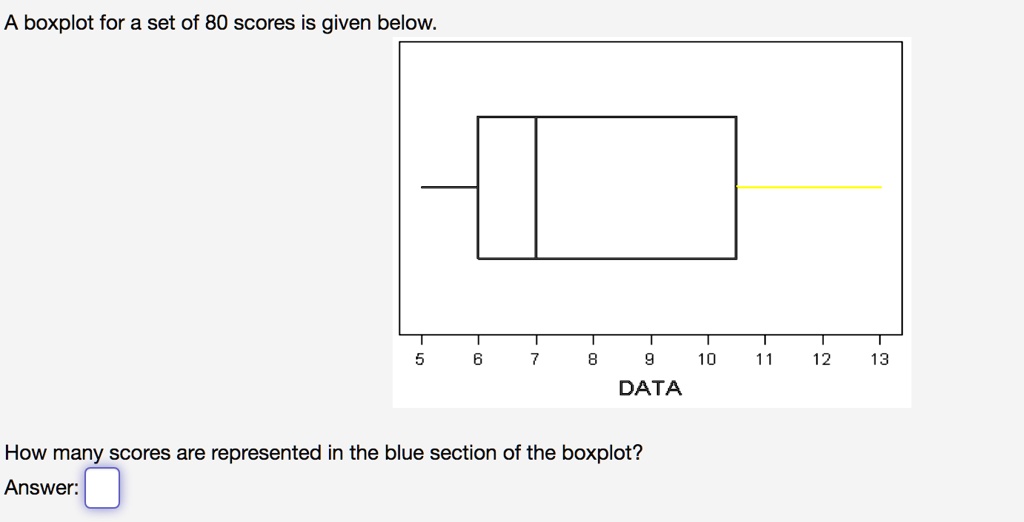Click the axis tick label 6

coord(478,359)
